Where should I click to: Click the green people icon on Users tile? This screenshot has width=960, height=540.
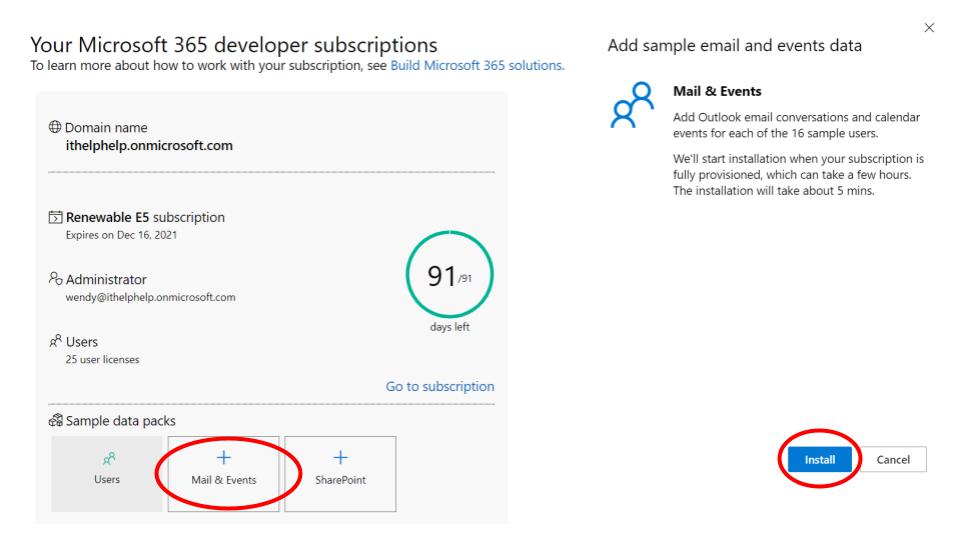click(x=108, y=459)
